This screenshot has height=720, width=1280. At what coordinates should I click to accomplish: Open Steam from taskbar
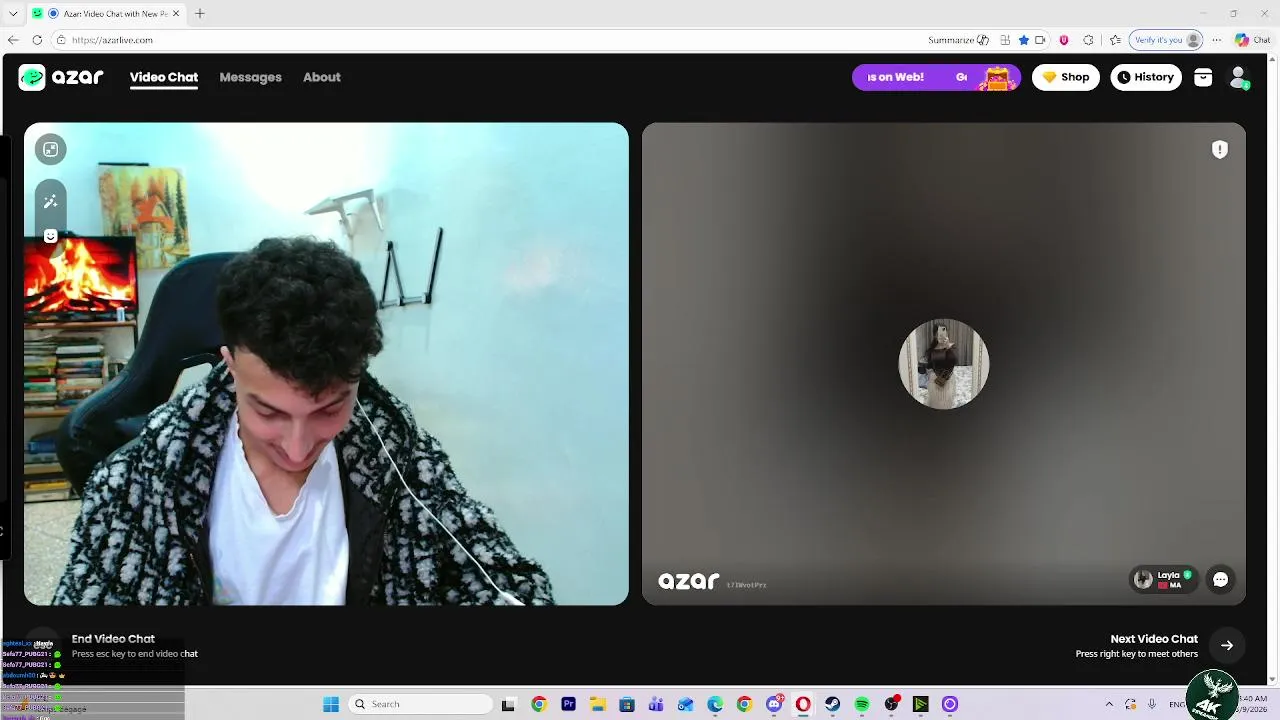pos(832,704)
